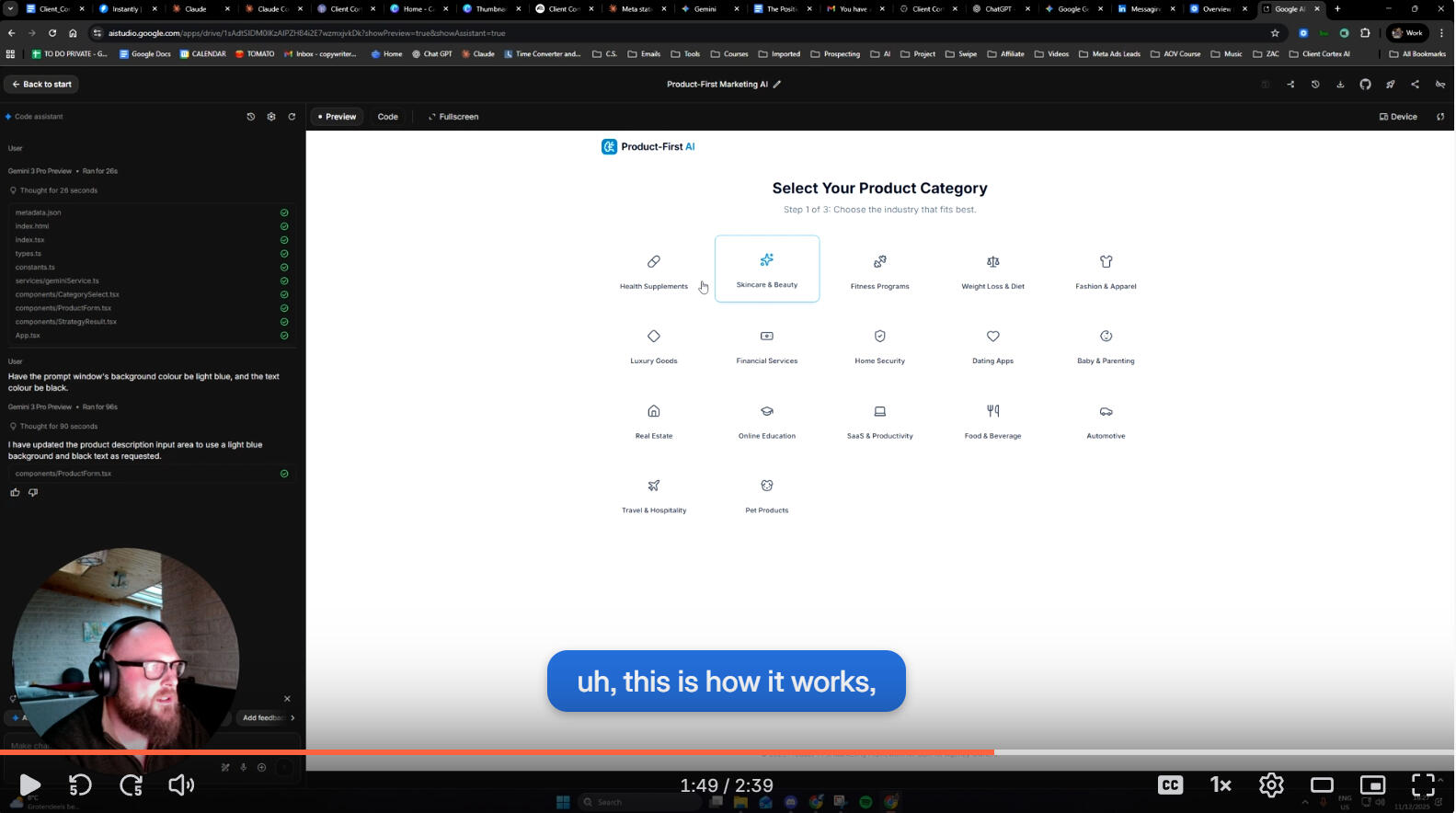
Task: Click the thumbs down feedback icon
Action: (33, 493)
